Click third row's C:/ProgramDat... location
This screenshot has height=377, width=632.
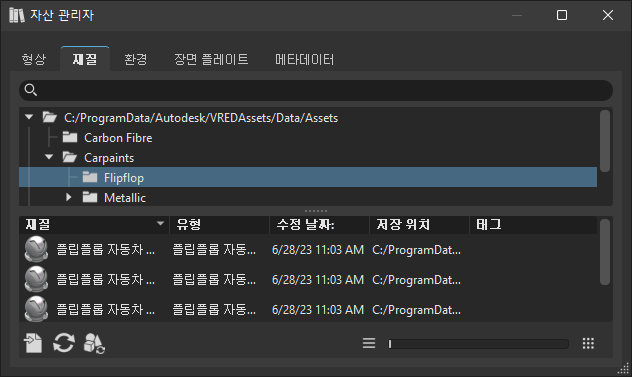(416, 310)
